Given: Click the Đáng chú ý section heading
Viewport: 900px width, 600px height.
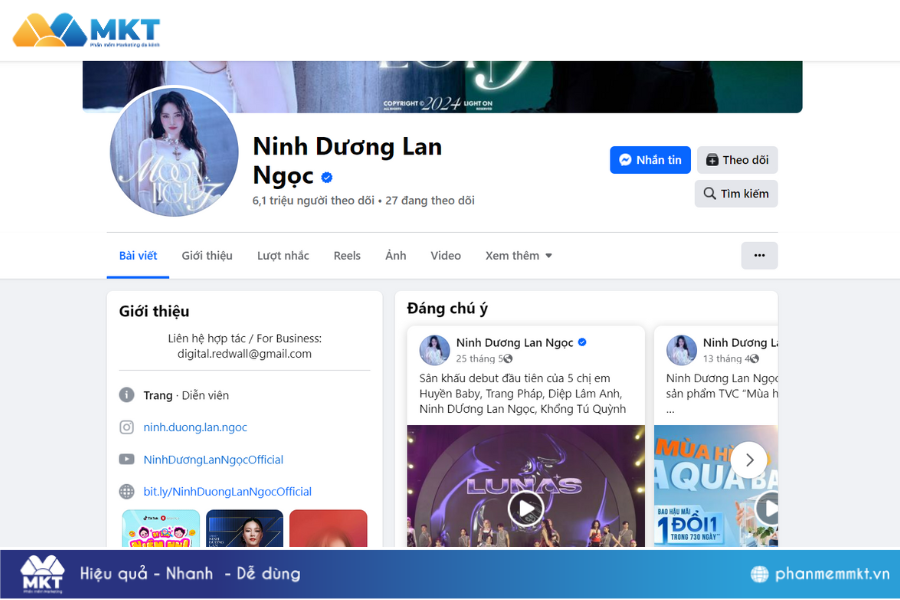Looking at the screenshot, I should 447,308.
